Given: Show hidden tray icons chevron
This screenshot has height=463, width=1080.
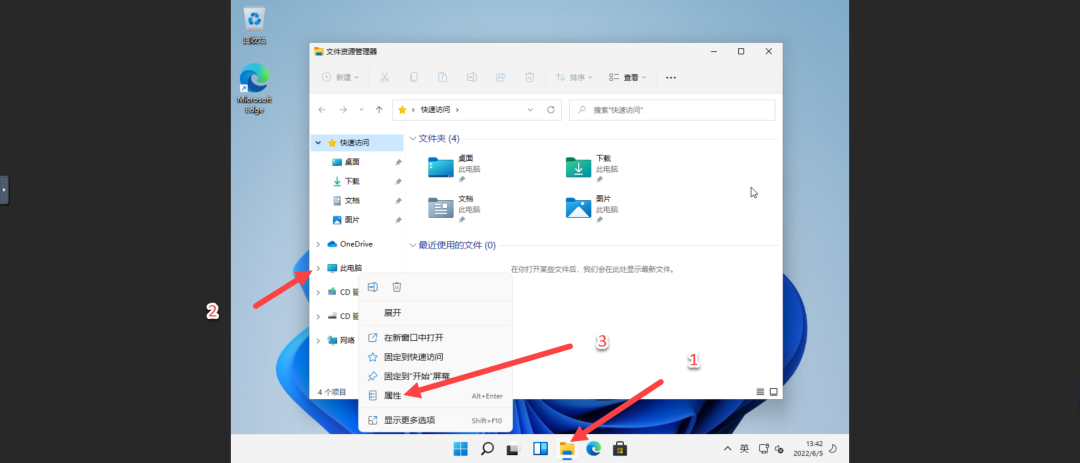Looking at the screenshot, I should (x=727, y=449).
